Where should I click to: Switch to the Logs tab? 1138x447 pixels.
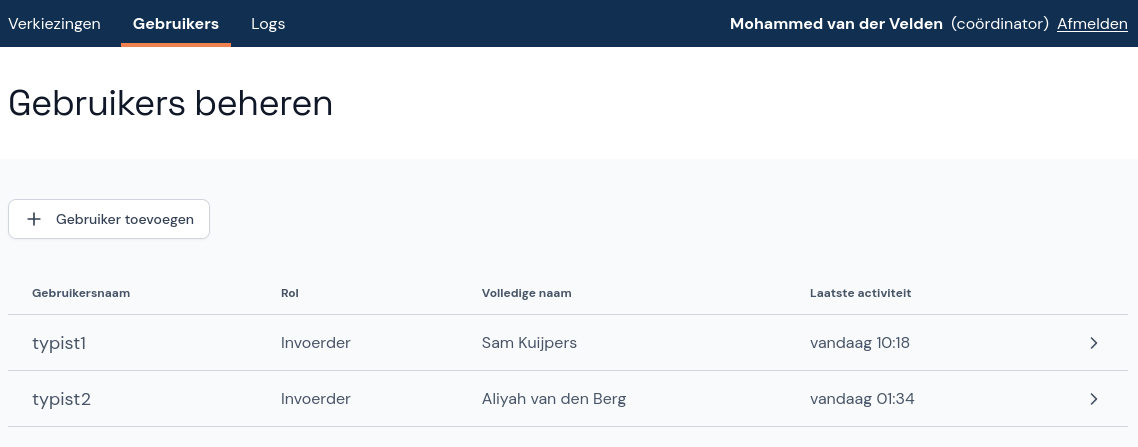point(268,24)
